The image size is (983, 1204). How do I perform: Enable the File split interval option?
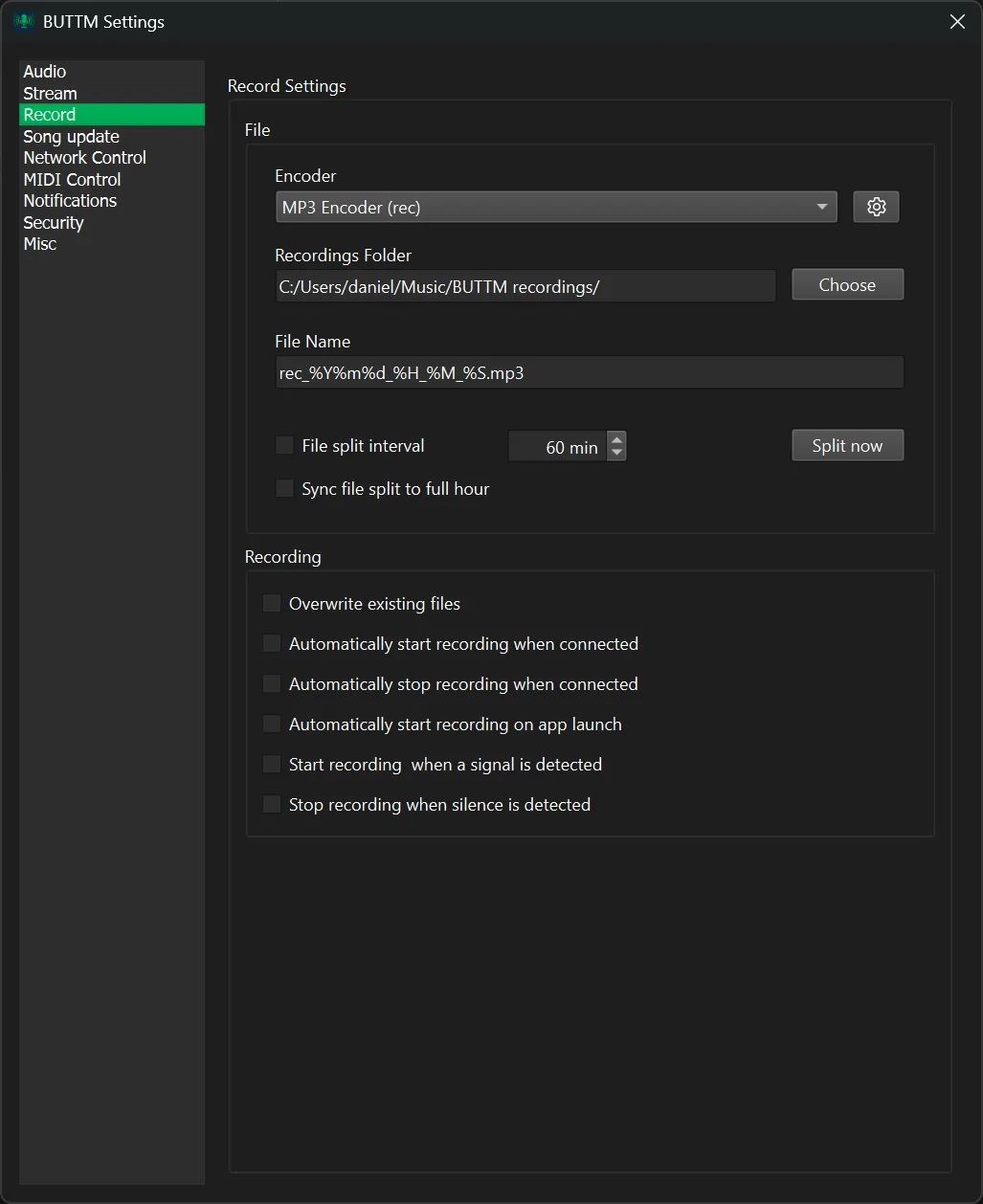(284, 445)
